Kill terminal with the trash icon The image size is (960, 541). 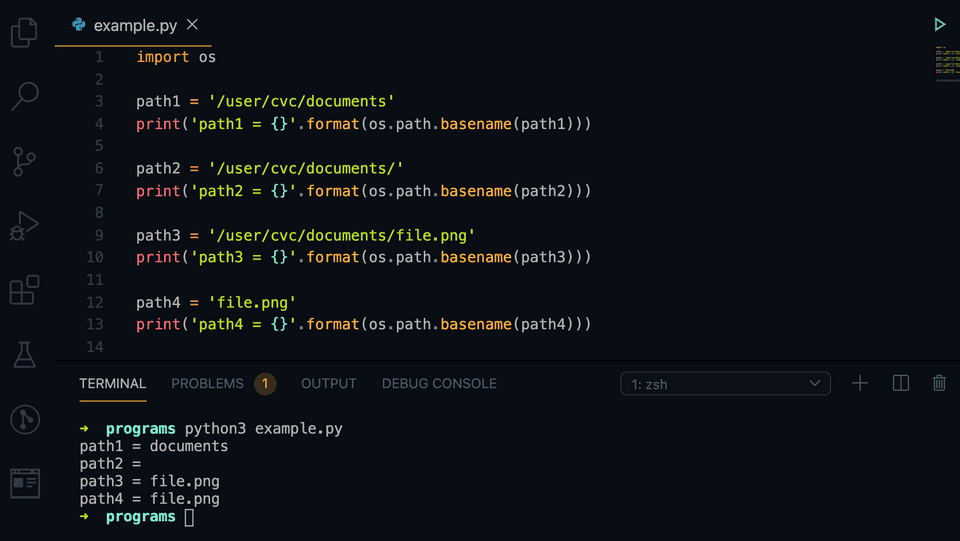pos(939,383)
